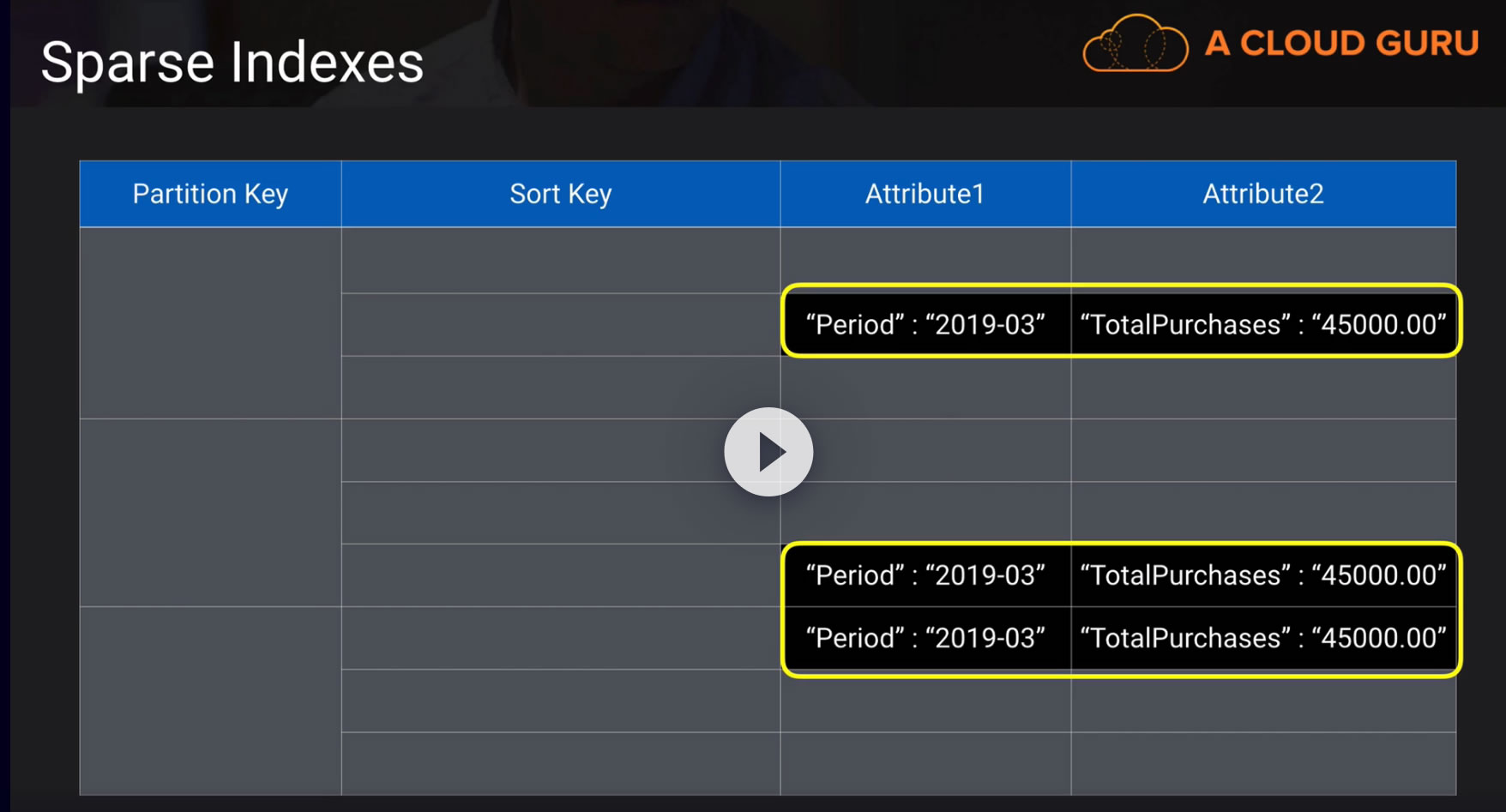The width and height of the screenshot is (1506, 812).
Task: Select the second empty Partition Key cell
Action: (x=210, y=513)
